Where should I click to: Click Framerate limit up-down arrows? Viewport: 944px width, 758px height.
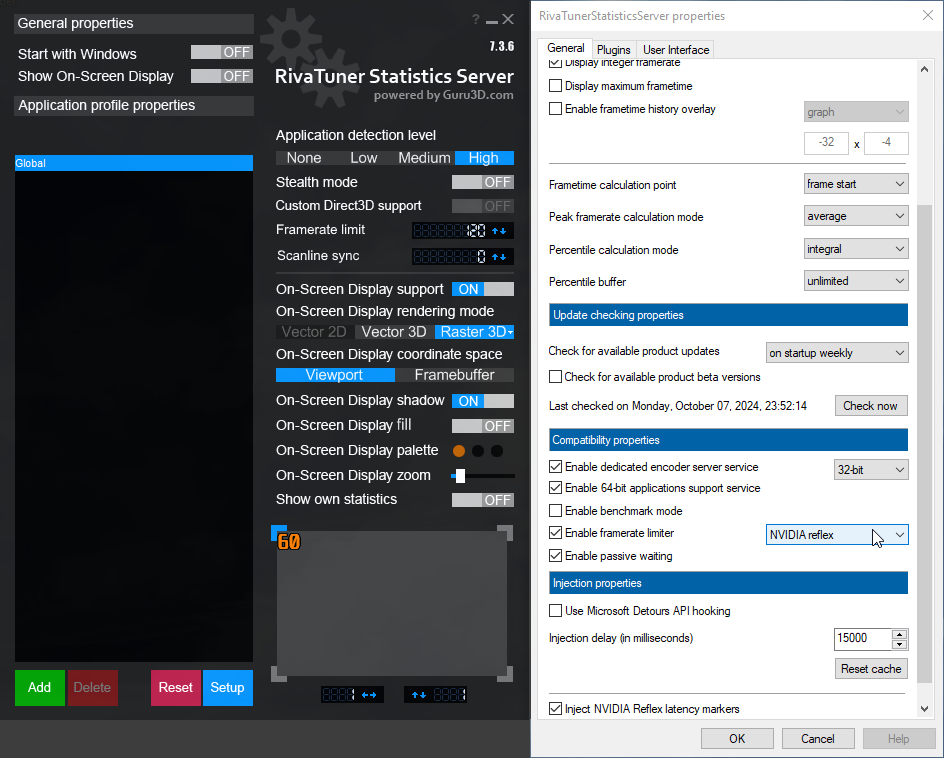click(499, 231)
